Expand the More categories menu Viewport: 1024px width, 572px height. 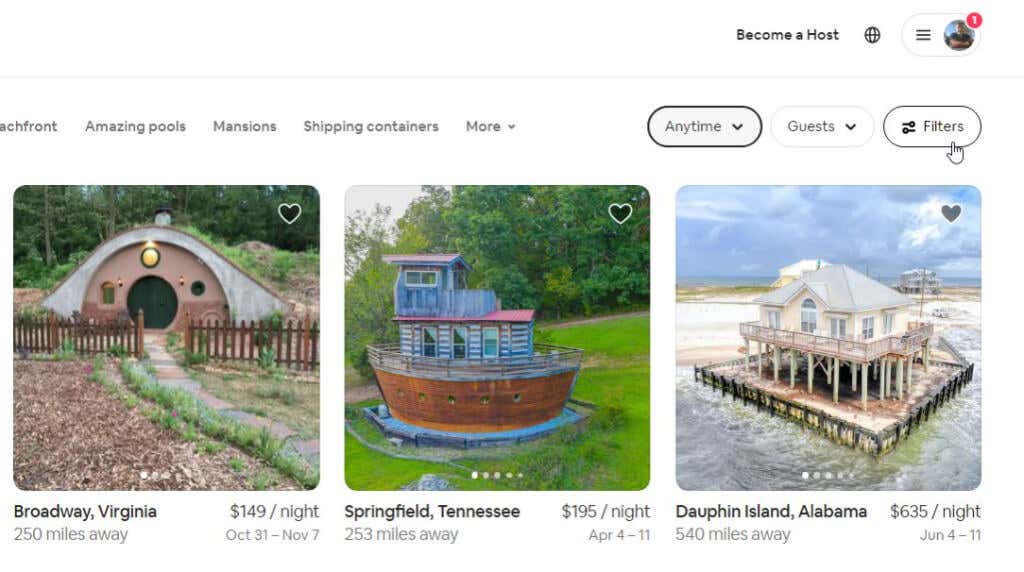click(x=490, y=127)
